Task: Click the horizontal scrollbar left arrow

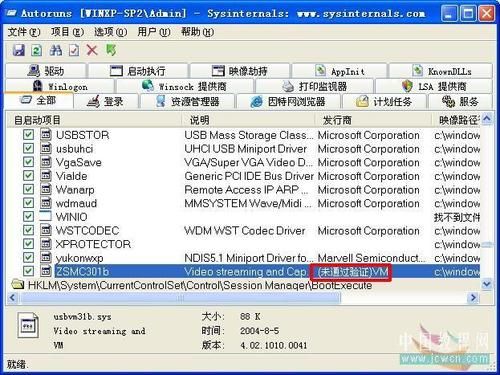Action: [x=13, y=297]
